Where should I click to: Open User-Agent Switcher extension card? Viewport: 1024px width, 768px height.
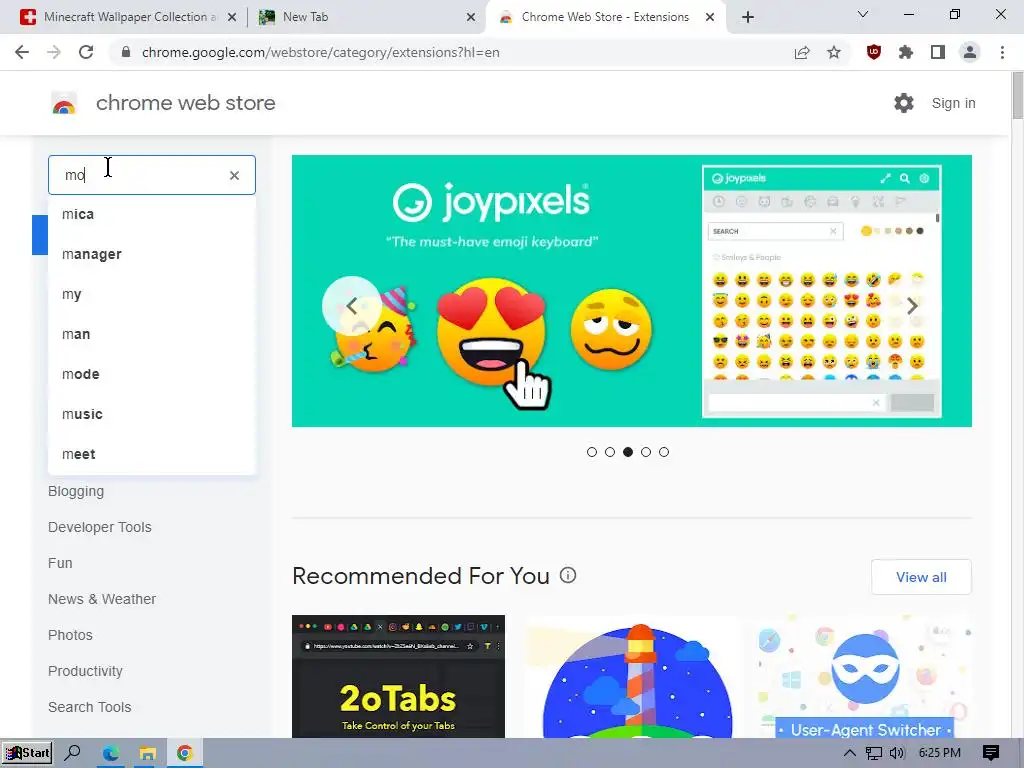[x=865, y=677]
